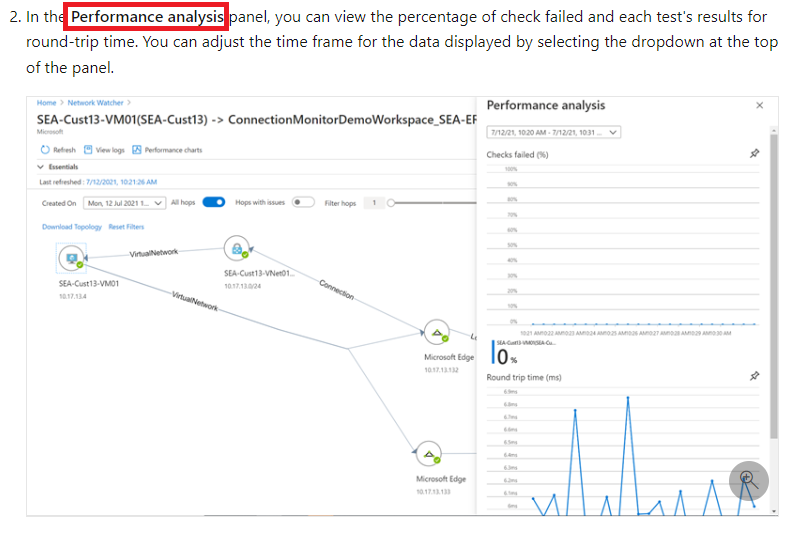The height and width of the screenshot is (533, 796).
Task: Click the Refresh icon in the toolbar
Action: click(x=45, y=150)
